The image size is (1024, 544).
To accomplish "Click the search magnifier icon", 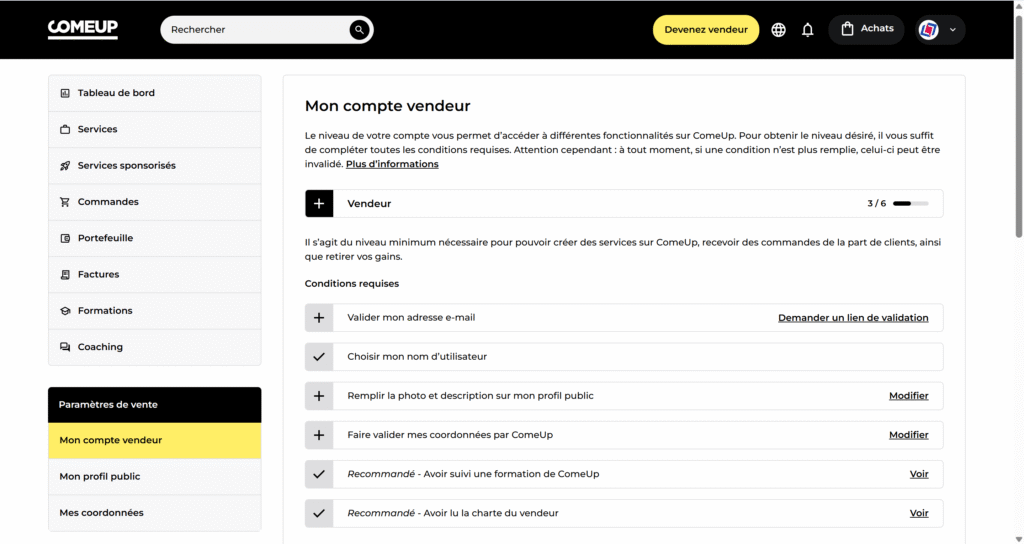I will [359, 30].
